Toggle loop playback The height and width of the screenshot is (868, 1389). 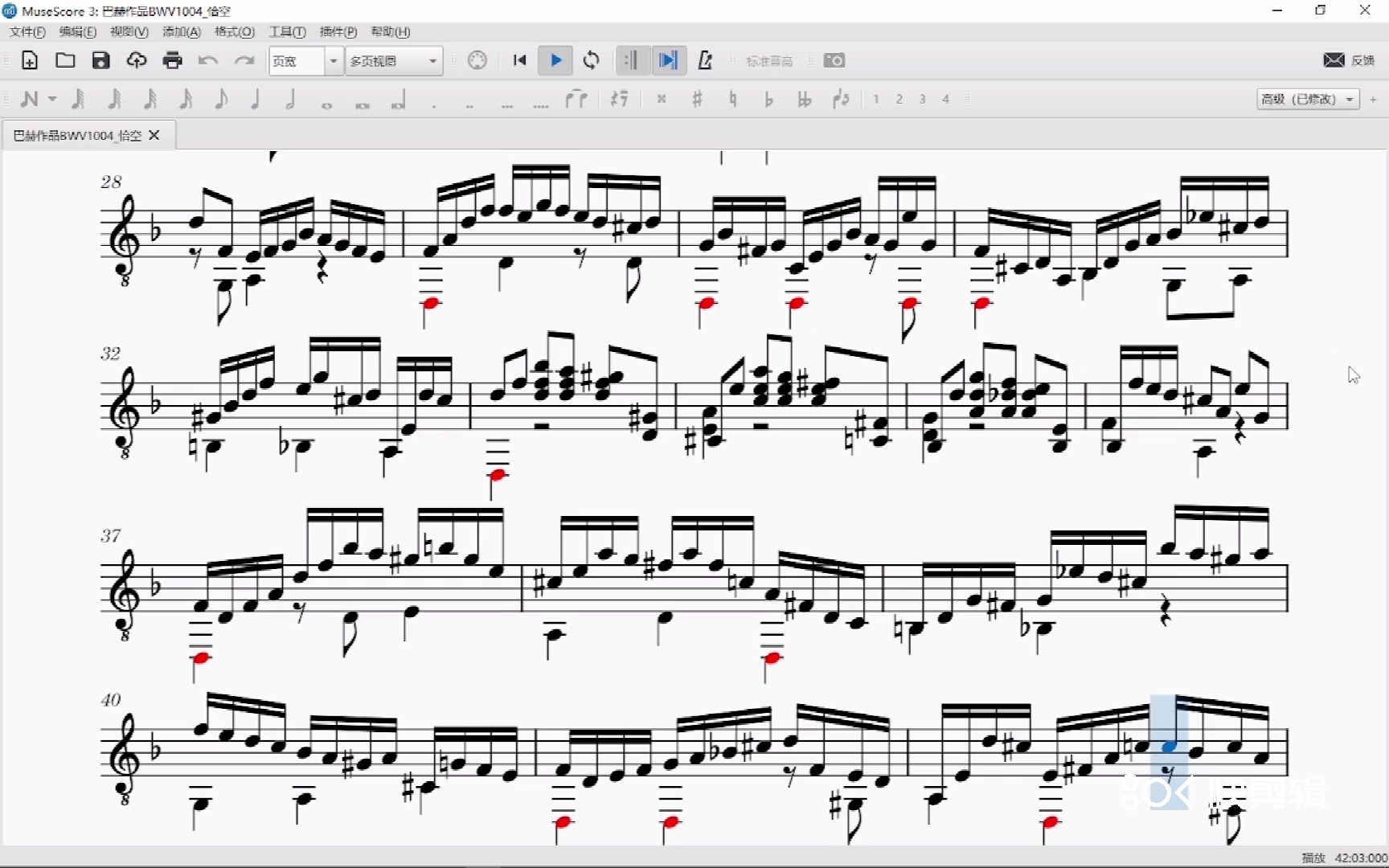click(592, 60)
